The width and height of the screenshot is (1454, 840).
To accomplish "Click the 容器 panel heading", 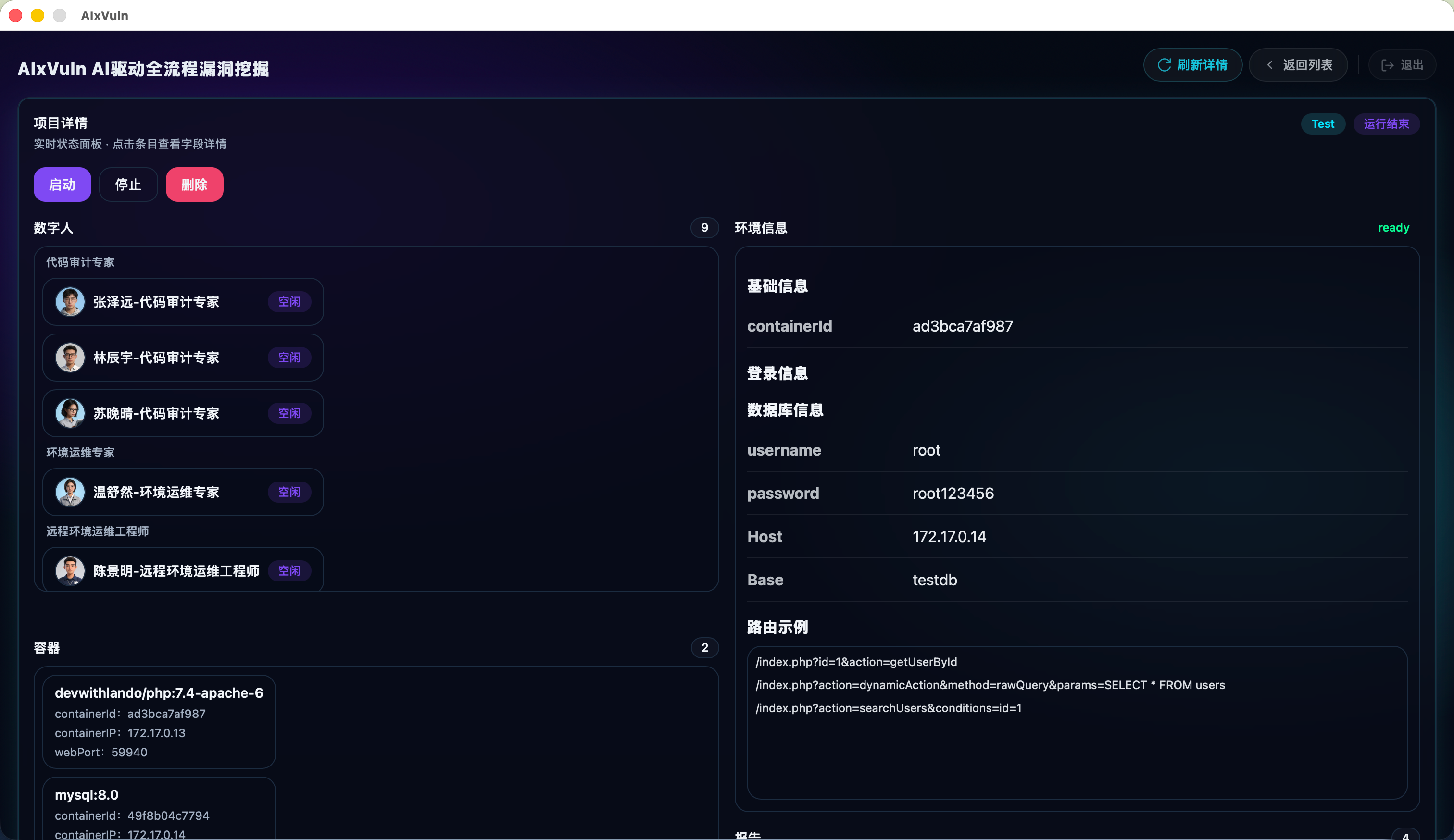I will (x=47, y=648).
